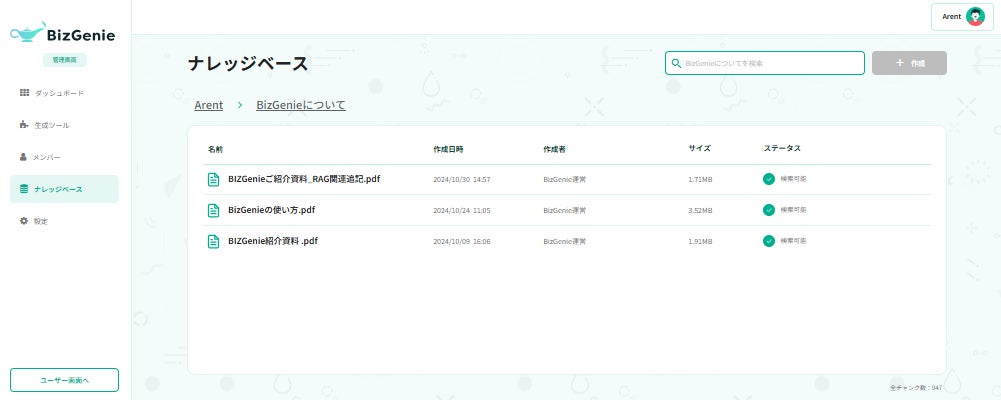This screenshot has width=1001, height=400.
Task: Click status check icon in 1.91MB row
Action: pyautogui.click(x=769, y=241)
